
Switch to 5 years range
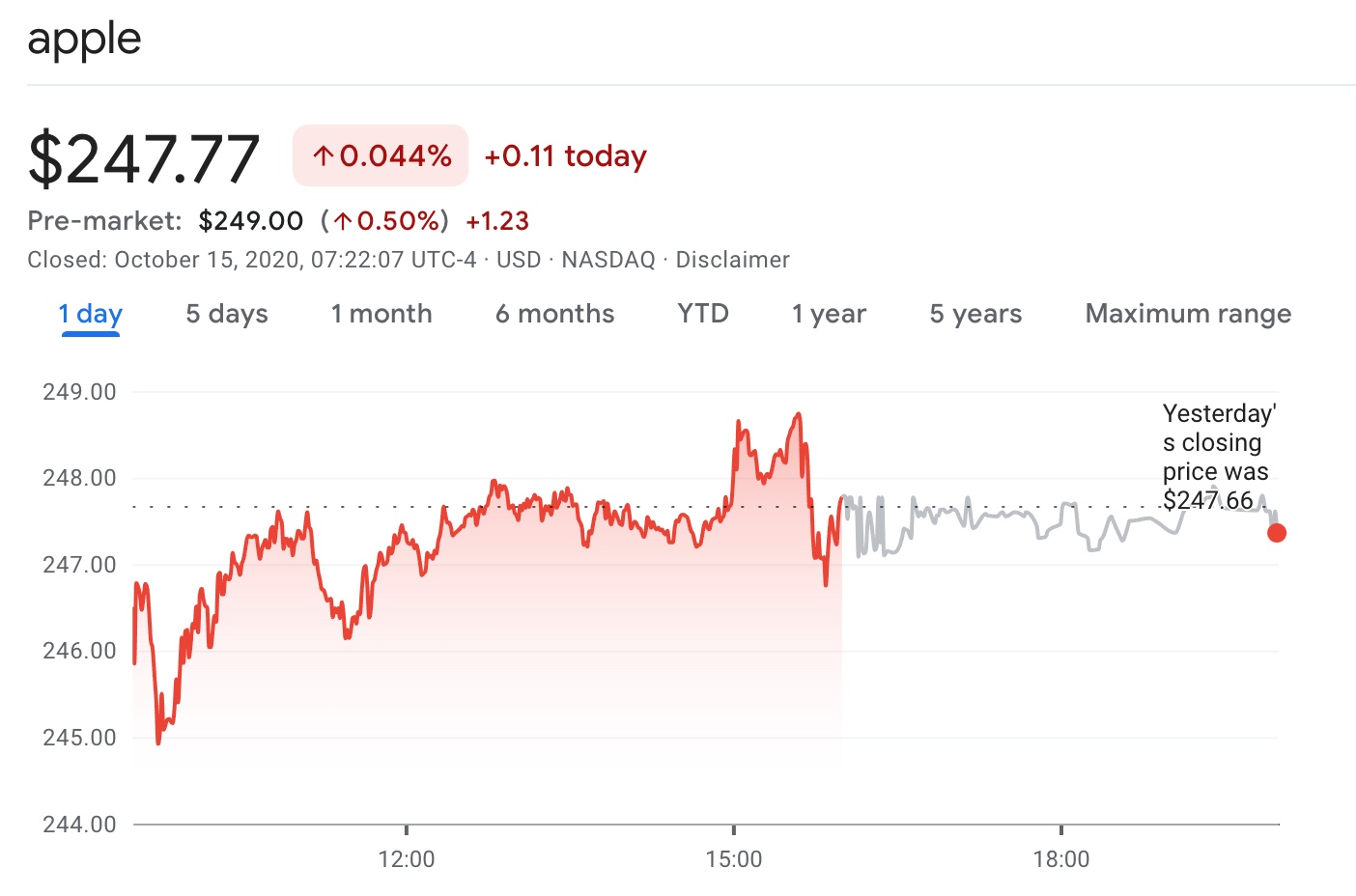pyautogui.click(x=975, y=314)
